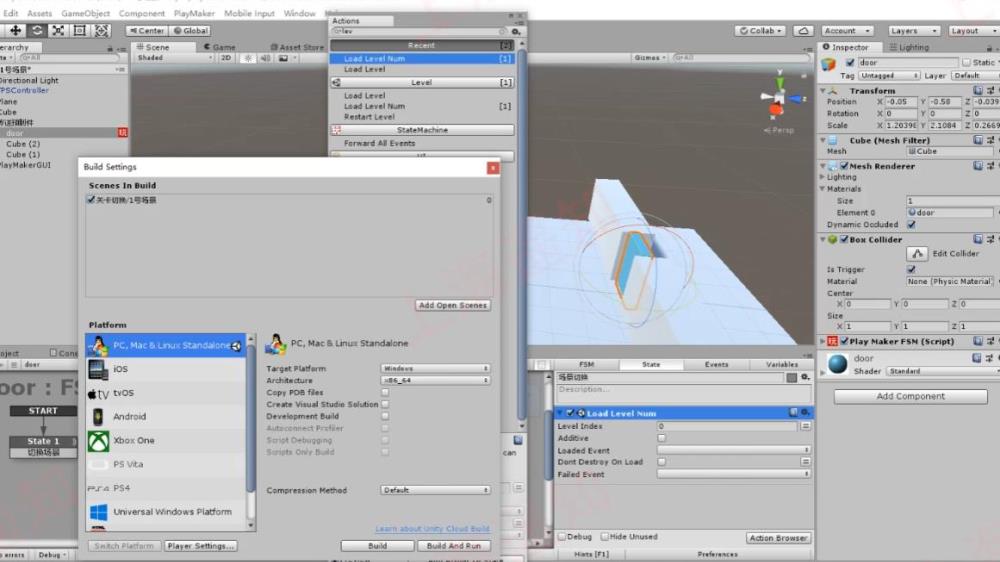The width and height of the screenshot is (1000, 562).
Task: Open the Action Browser
Action: tap(778, 538)
